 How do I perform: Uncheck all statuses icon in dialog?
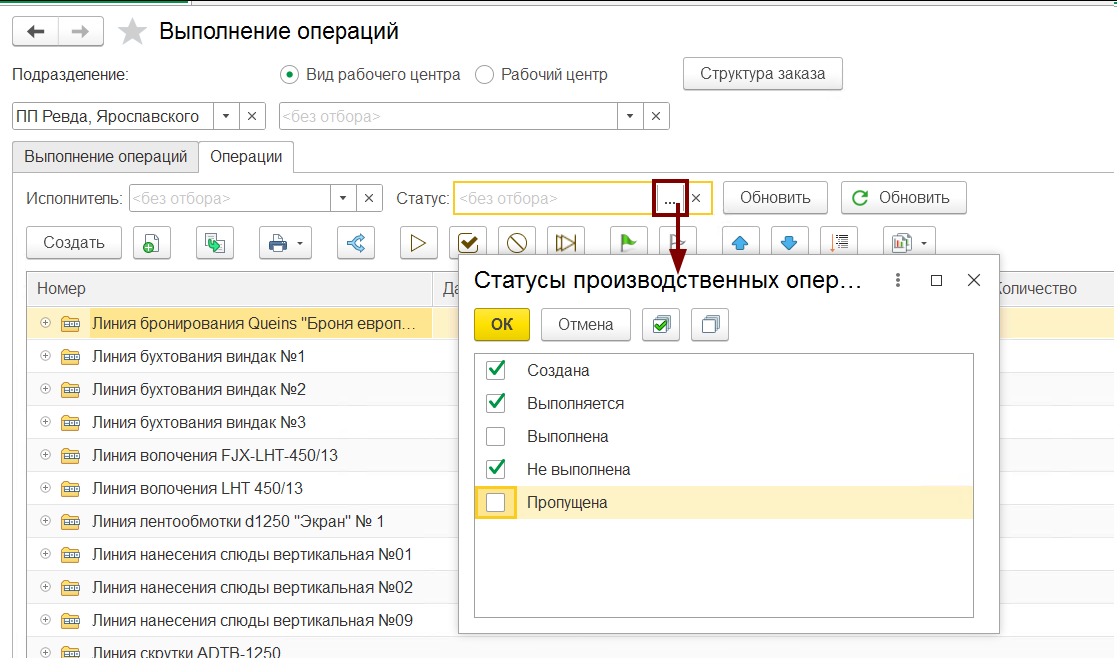coord(710,325)
